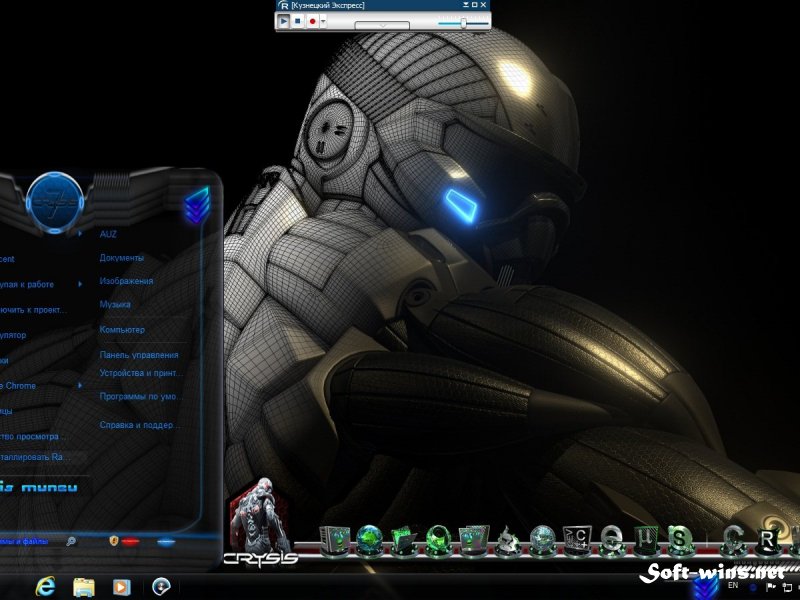Click the blue stacked chevron user icon
The height and width of the screenshot is (600, 800).
197,205
